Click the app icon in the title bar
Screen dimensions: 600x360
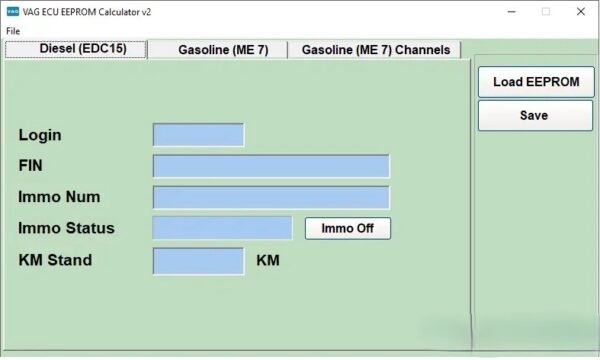click(x=13, y=12)
